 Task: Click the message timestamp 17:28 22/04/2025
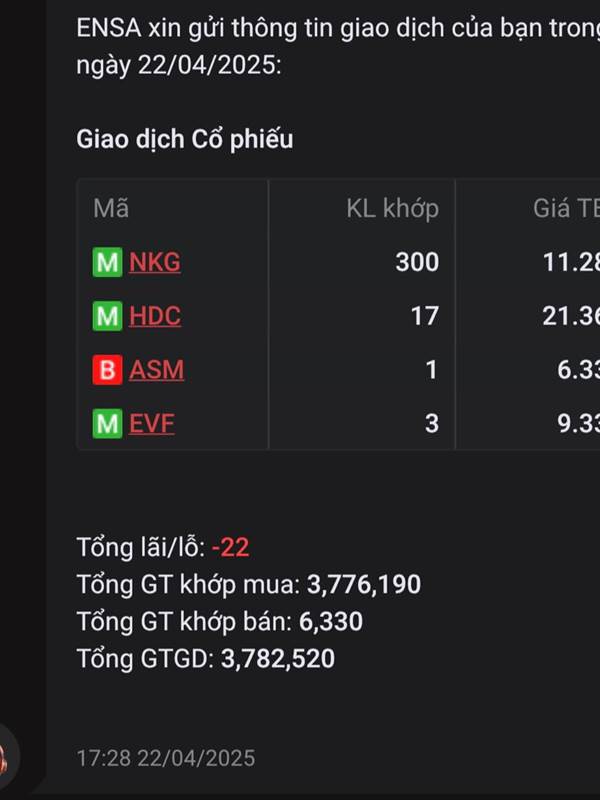coord(166,758)
